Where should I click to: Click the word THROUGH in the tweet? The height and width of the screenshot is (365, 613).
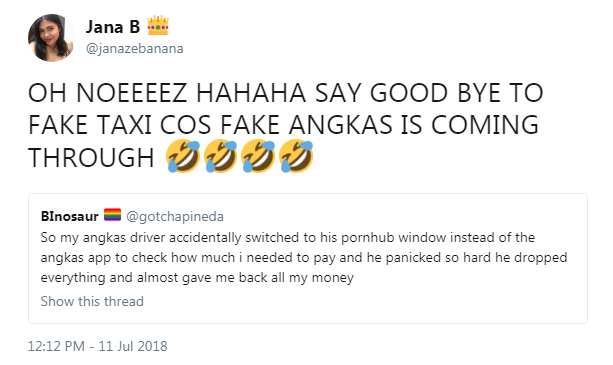coord(91,157)
